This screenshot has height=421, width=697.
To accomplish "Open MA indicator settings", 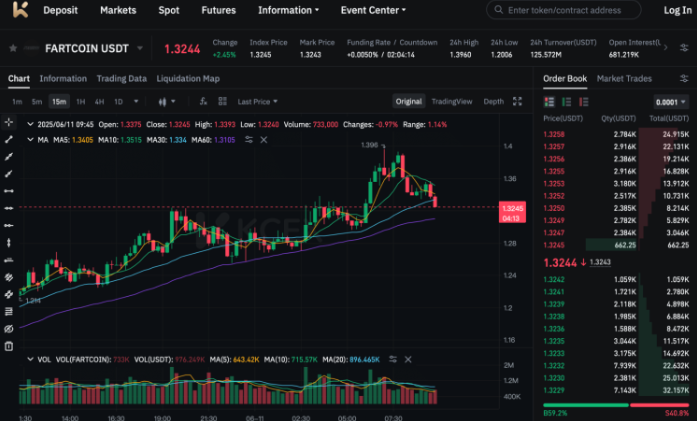I will [x=251, y=140].
